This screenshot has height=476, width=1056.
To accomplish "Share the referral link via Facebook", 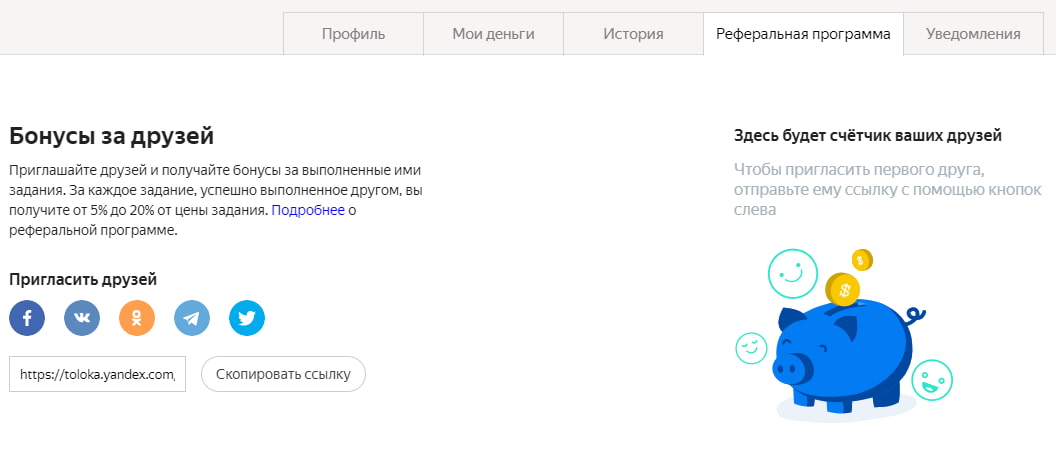I will pos(27,319).
